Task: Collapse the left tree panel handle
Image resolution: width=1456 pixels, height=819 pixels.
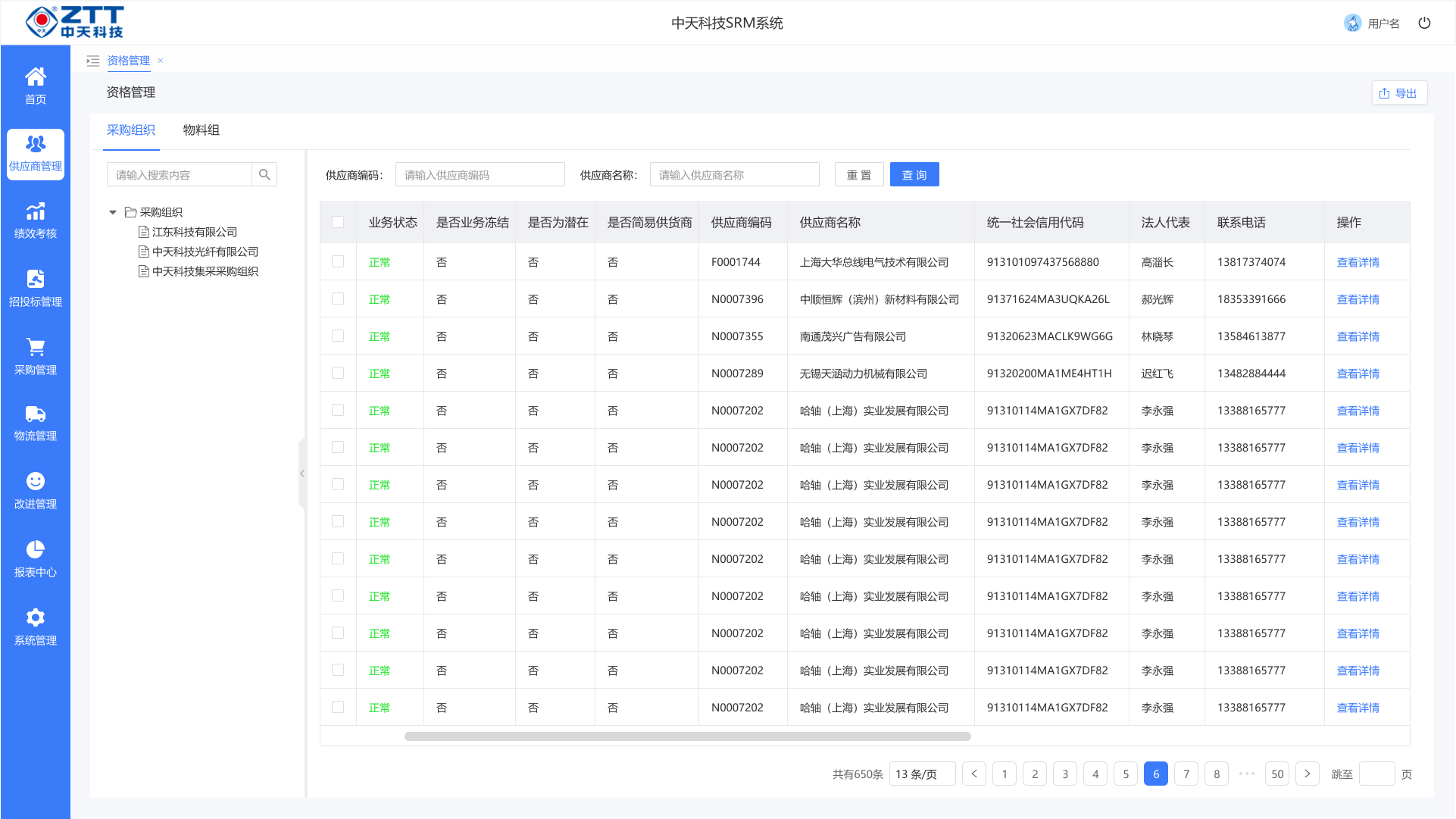Action: (x=302, y=474)
